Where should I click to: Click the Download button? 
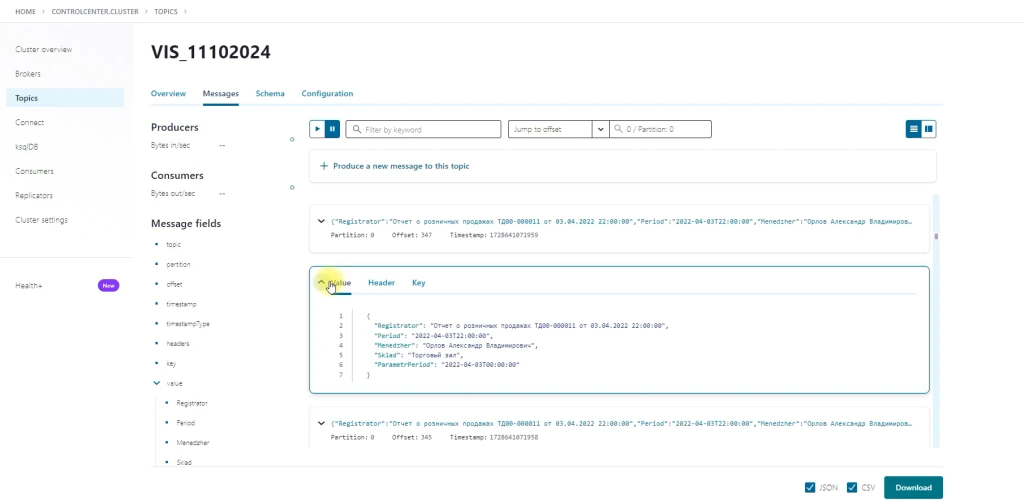tap(913, 488)
